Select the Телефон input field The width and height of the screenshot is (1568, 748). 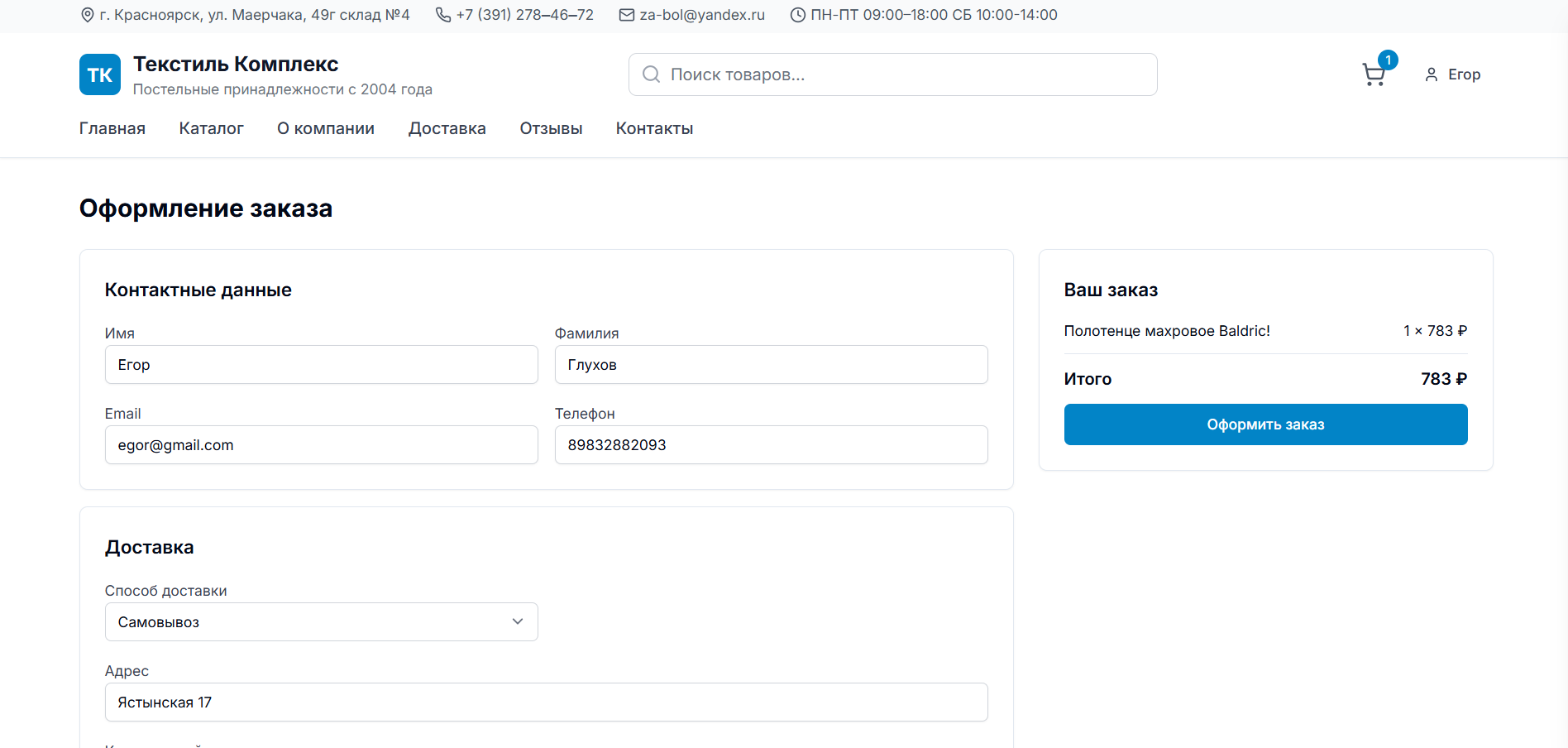(771, 445)
